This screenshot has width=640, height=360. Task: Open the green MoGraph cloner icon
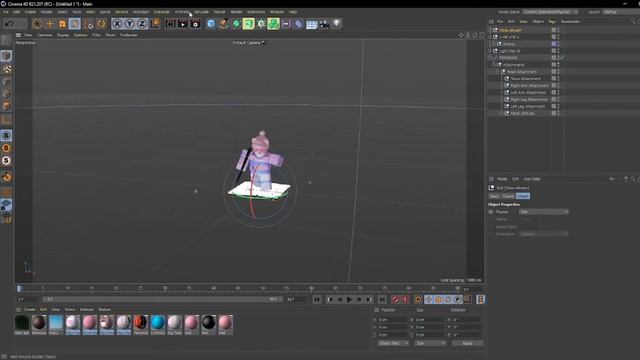pos(273,24)
